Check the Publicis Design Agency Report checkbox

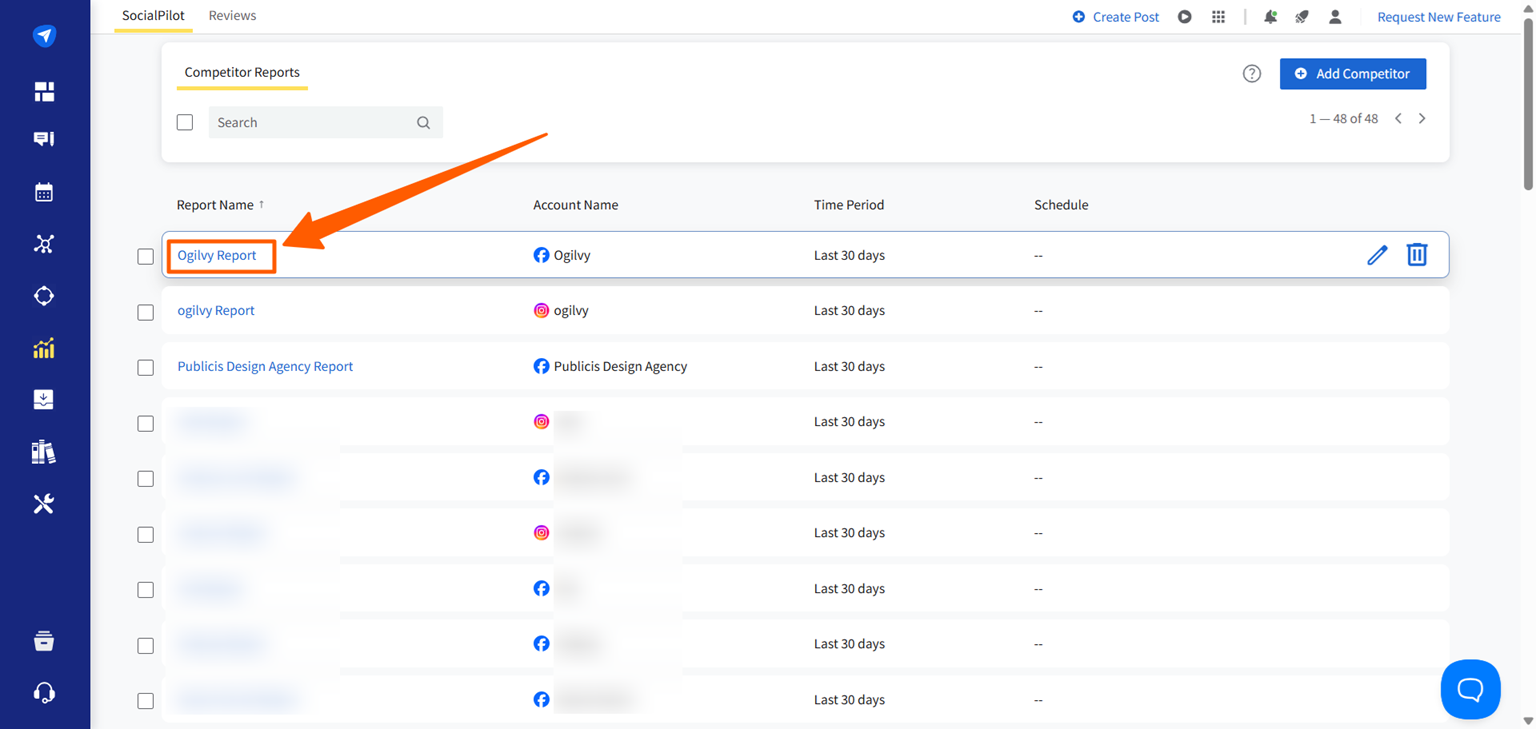pos(146,368)
